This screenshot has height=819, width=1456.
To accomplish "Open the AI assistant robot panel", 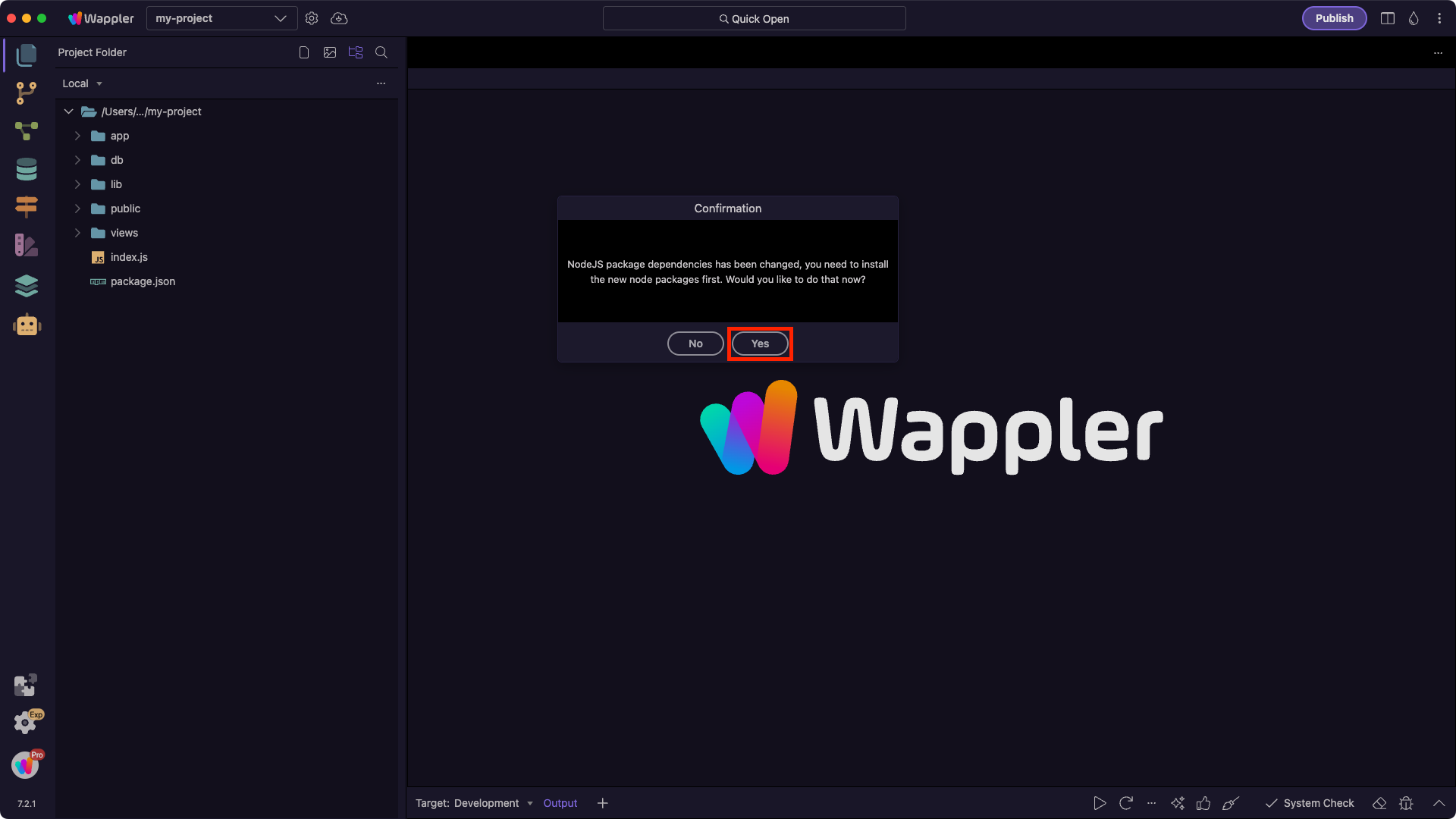I will point(27,325).
